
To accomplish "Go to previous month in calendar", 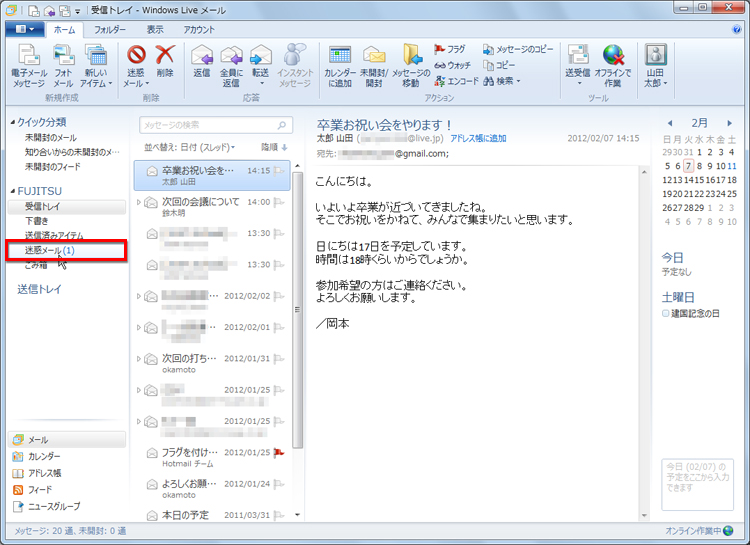I will point(670,123).
